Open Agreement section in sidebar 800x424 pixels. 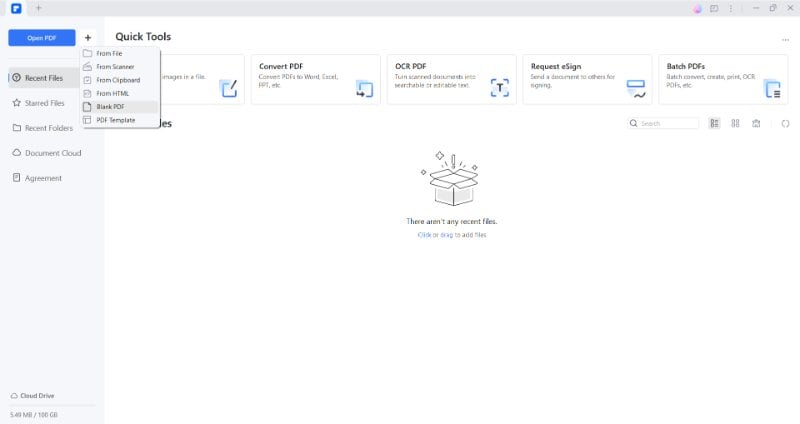coord(43,178)
